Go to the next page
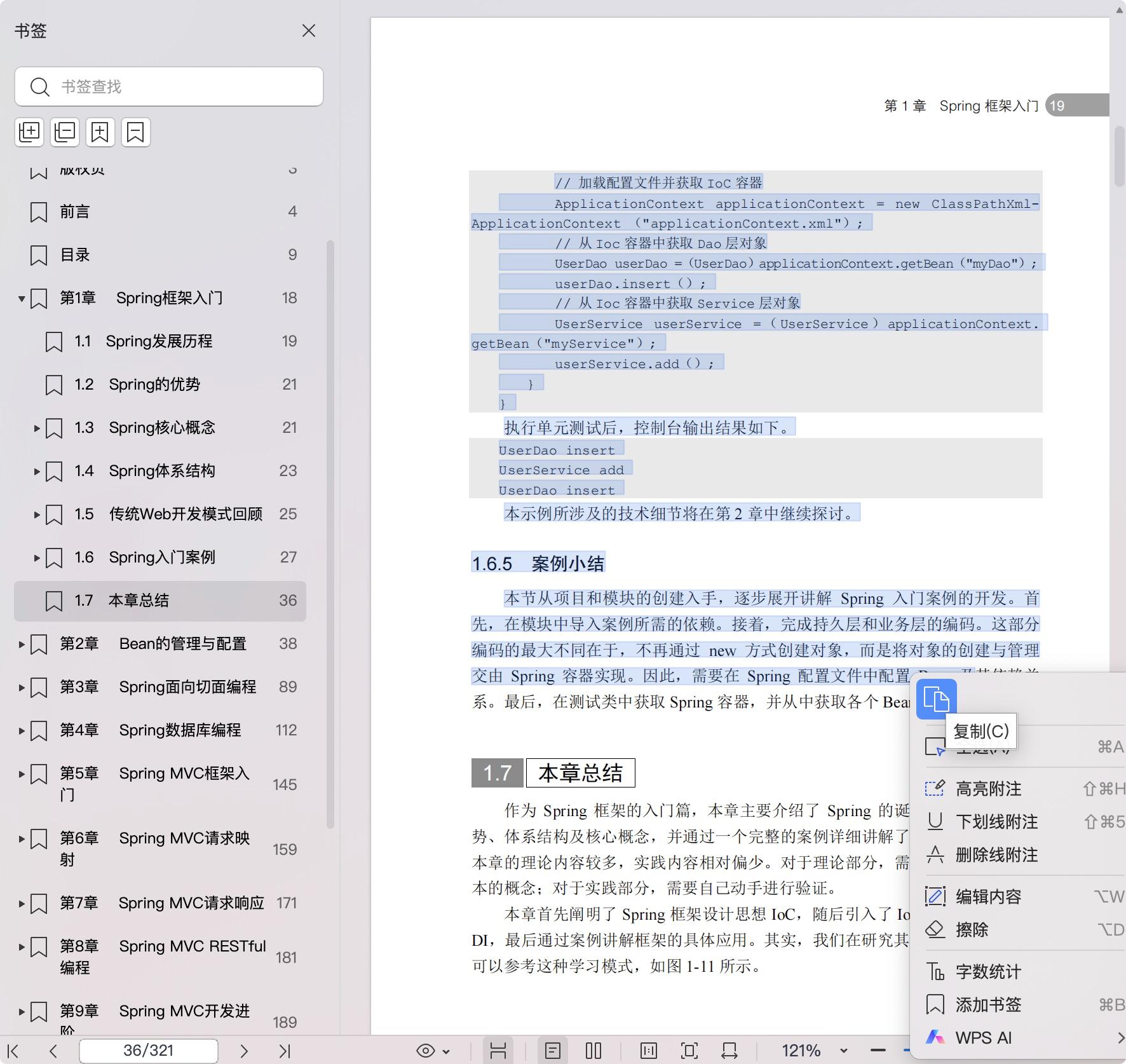Viewport: 1126px width, 1064px height. click(243, 1051)
